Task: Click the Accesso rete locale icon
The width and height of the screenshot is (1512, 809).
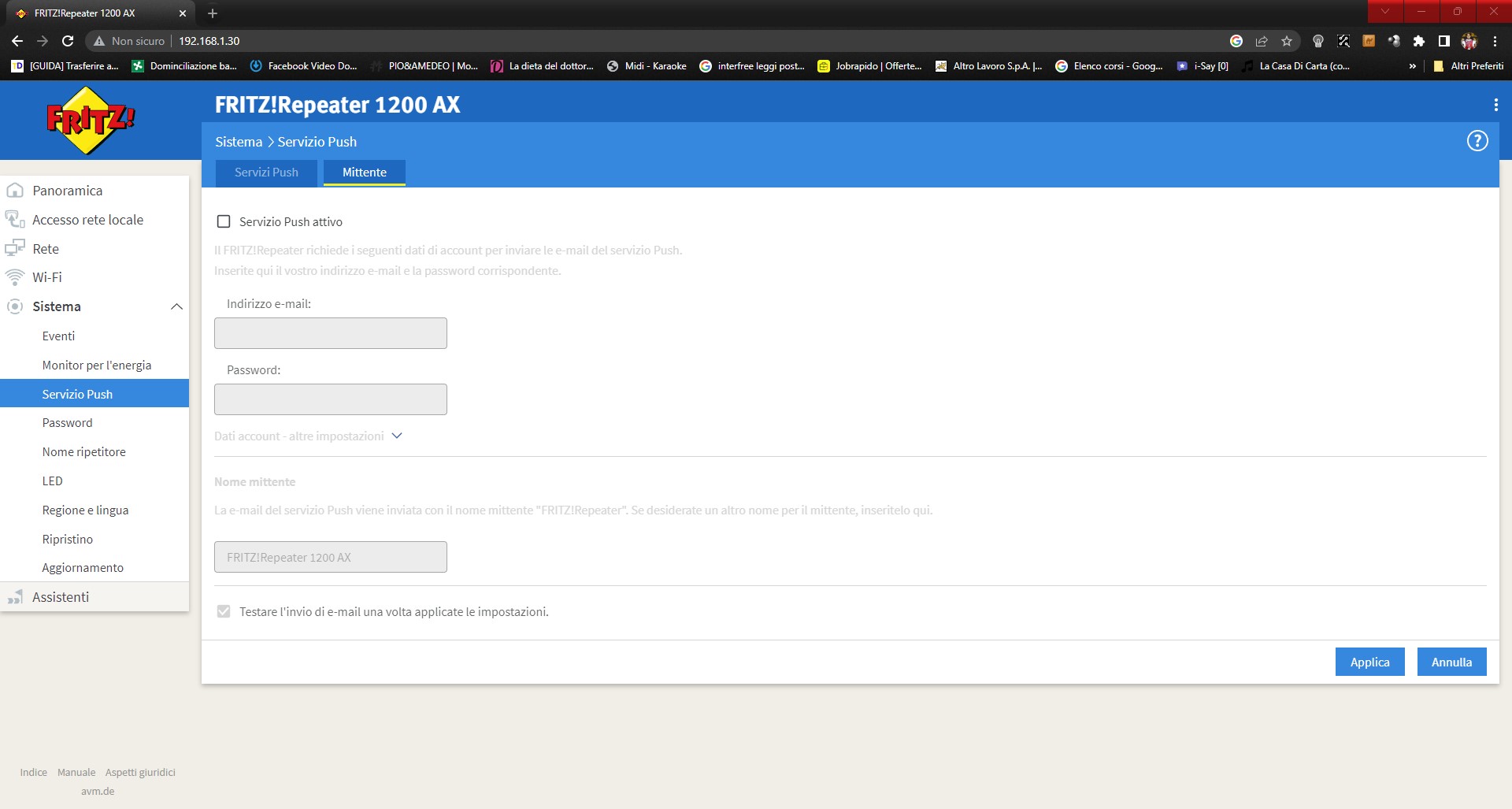Action: [15, 220]
